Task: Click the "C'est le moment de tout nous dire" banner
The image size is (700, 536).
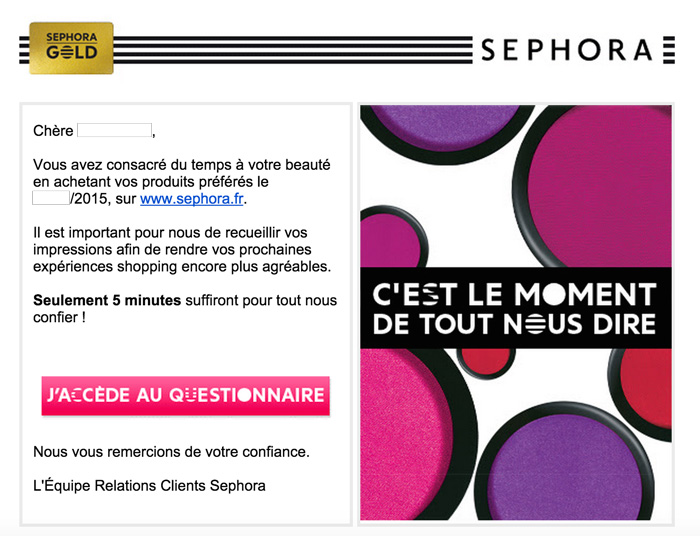Action: [516, 308]
